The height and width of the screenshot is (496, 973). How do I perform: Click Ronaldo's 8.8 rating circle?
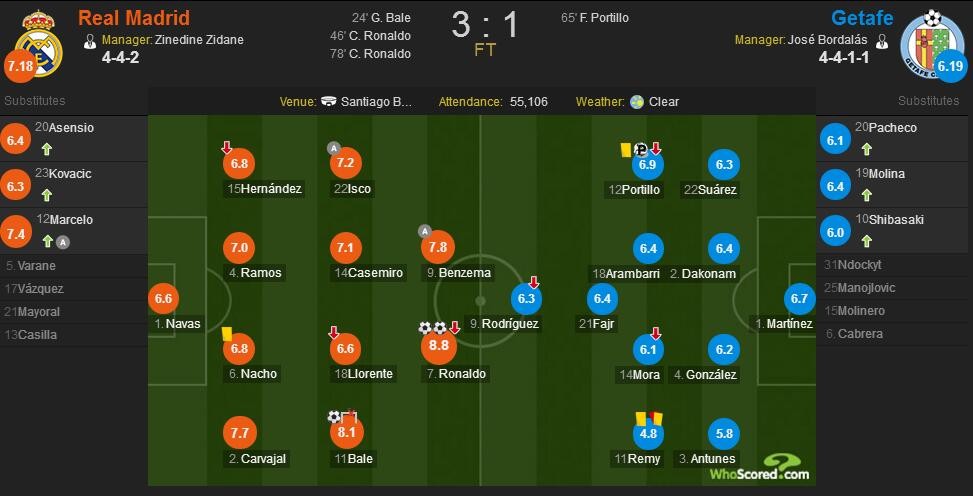point(438,346)
